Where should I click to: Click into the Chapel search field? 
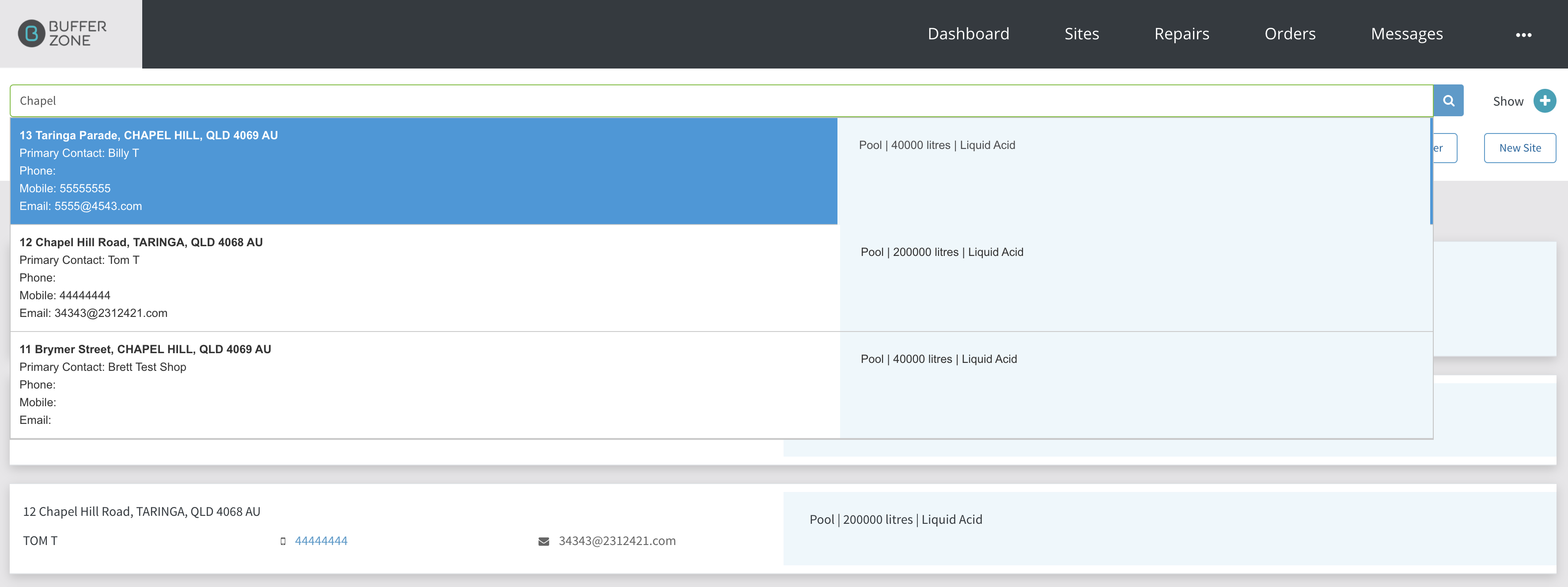(x=721, y=100)
